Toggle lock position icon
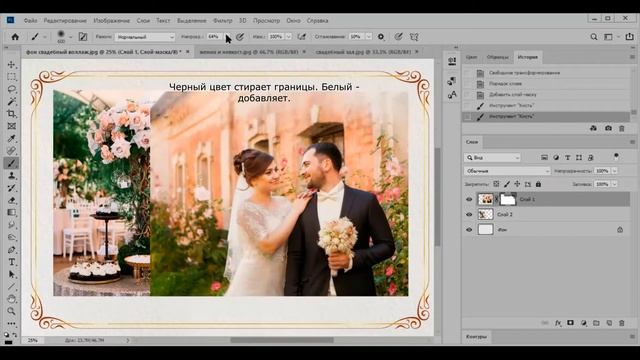 [x=517, y=184]
